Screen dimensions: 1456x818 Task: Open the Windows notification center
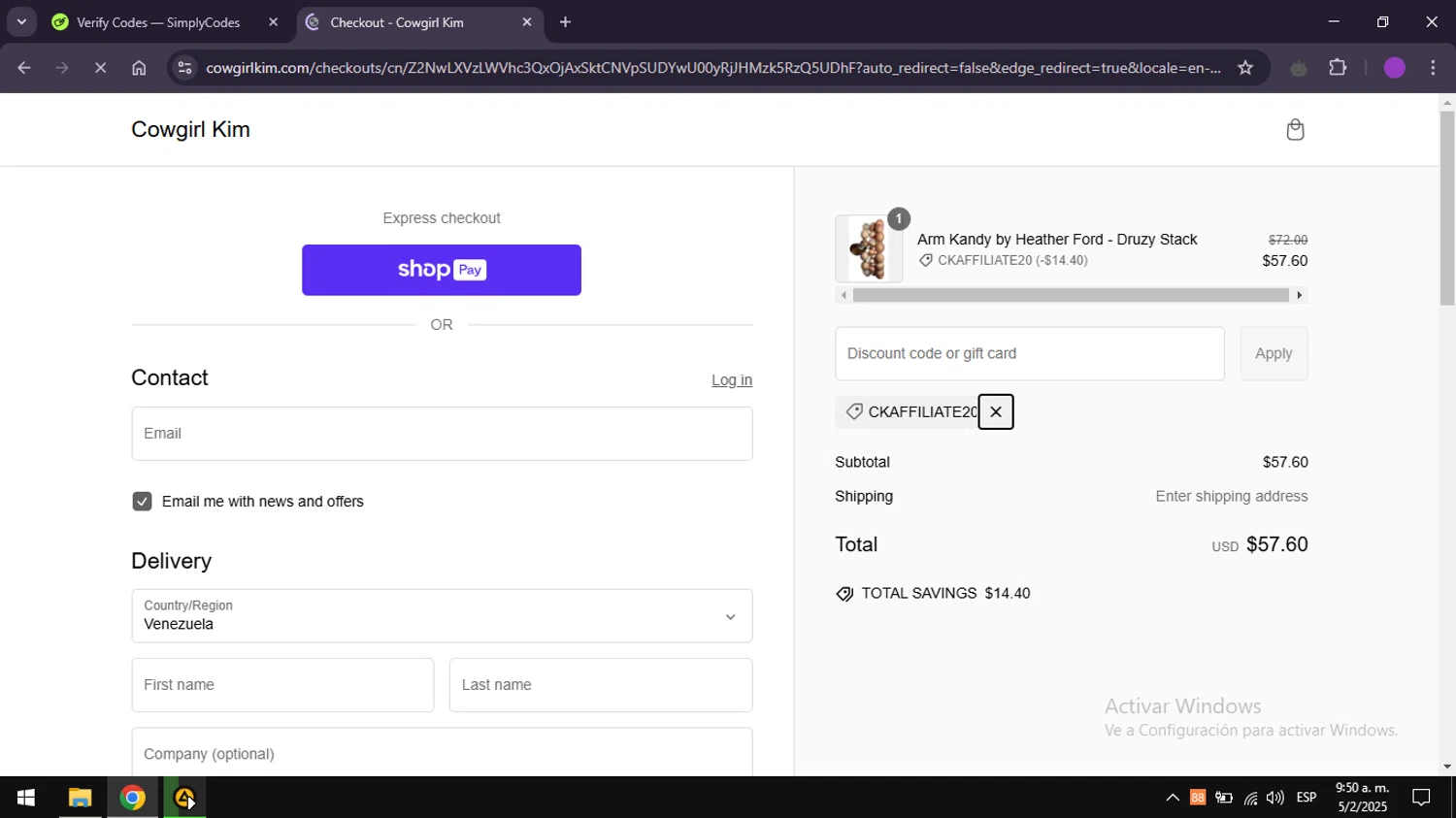click(x=1421, y=798)
